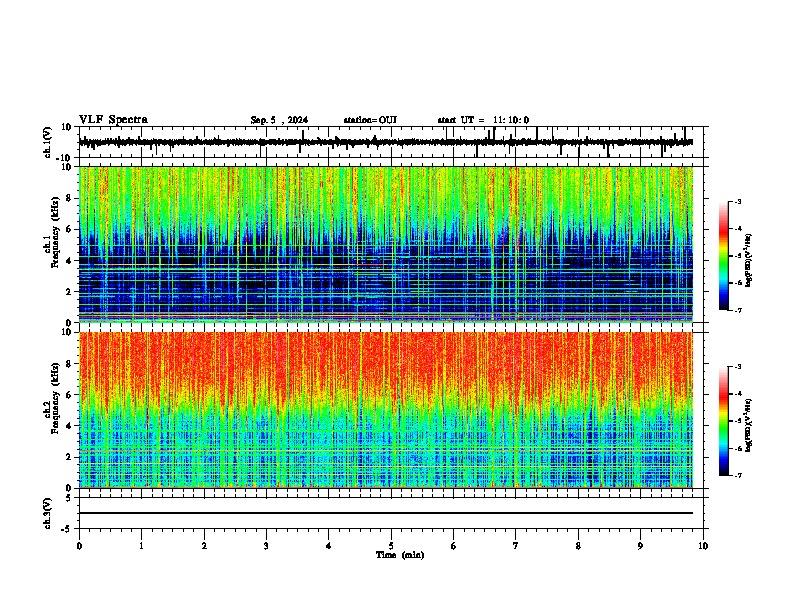Click the ch.1 spectrogram color scale bar

point(723,256)
